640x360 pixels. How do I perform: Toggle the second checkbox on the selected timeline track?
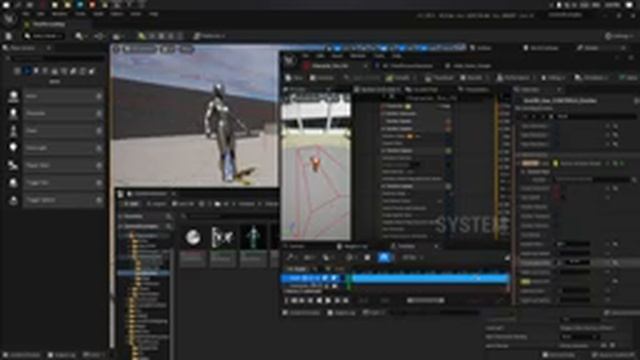(334, 278)
